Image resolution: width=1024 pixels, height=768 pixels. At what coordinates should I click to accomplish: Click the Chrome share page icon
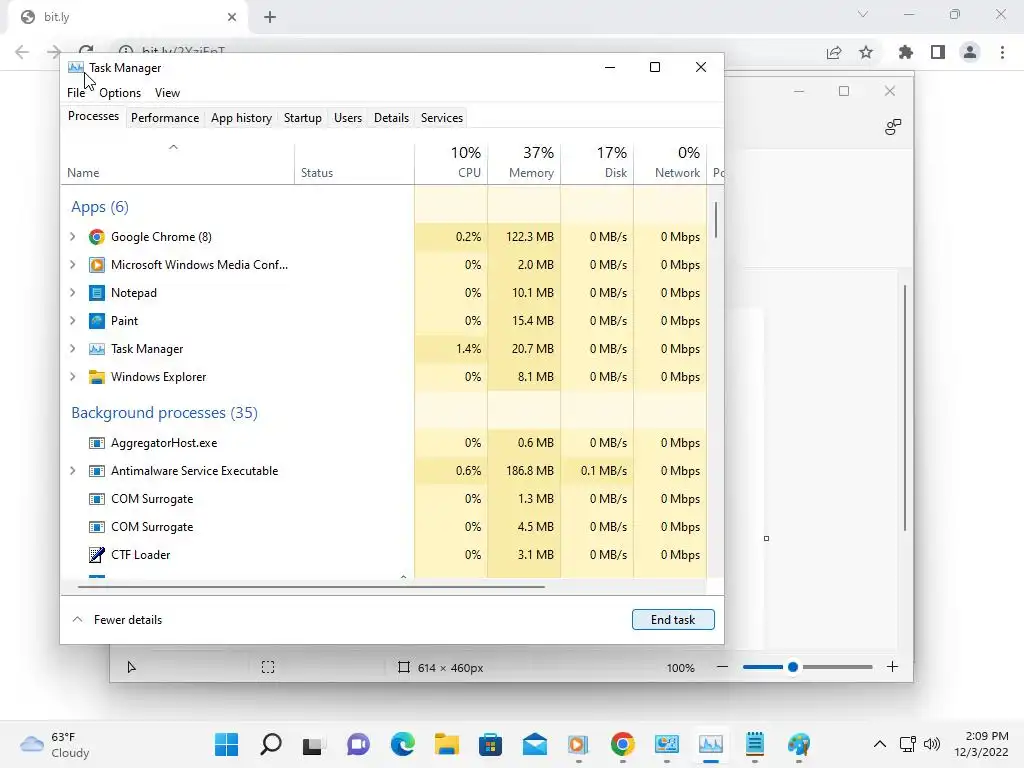pyautogui.click(x=834, y=52)
